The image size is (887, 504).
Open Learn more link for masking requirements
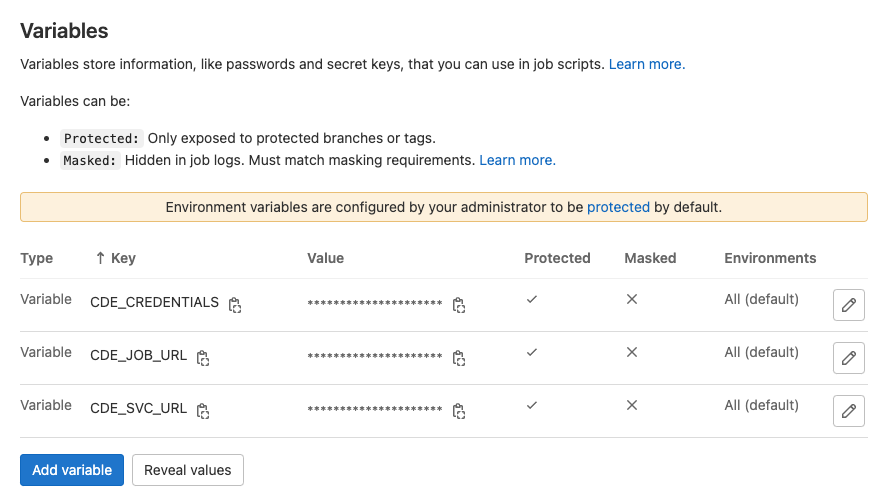tap(517, 161)
